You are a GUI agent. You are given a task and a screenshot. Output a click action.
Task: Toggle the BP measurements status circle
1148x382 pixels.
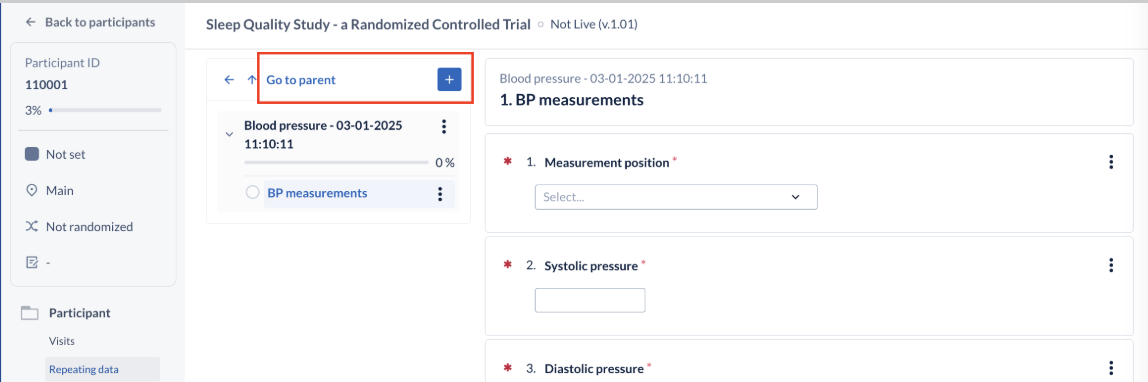(253, 193)
